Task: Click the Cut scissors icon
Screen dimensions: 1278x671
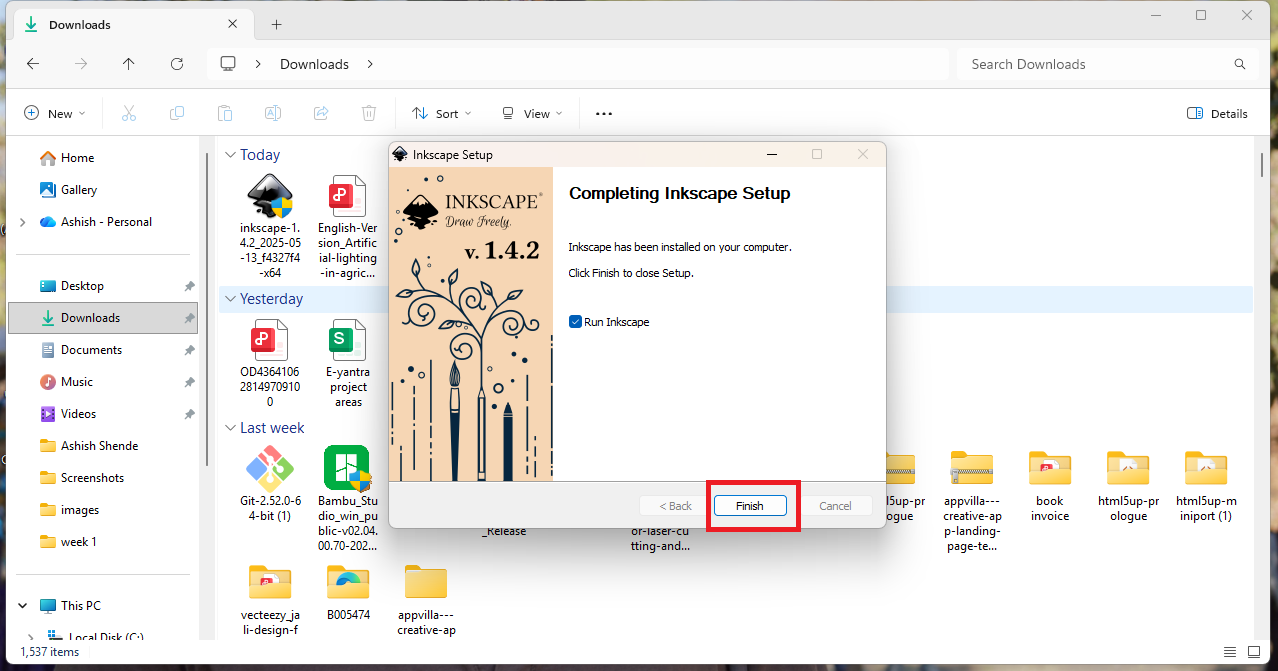Action: [x=129, y=113]
